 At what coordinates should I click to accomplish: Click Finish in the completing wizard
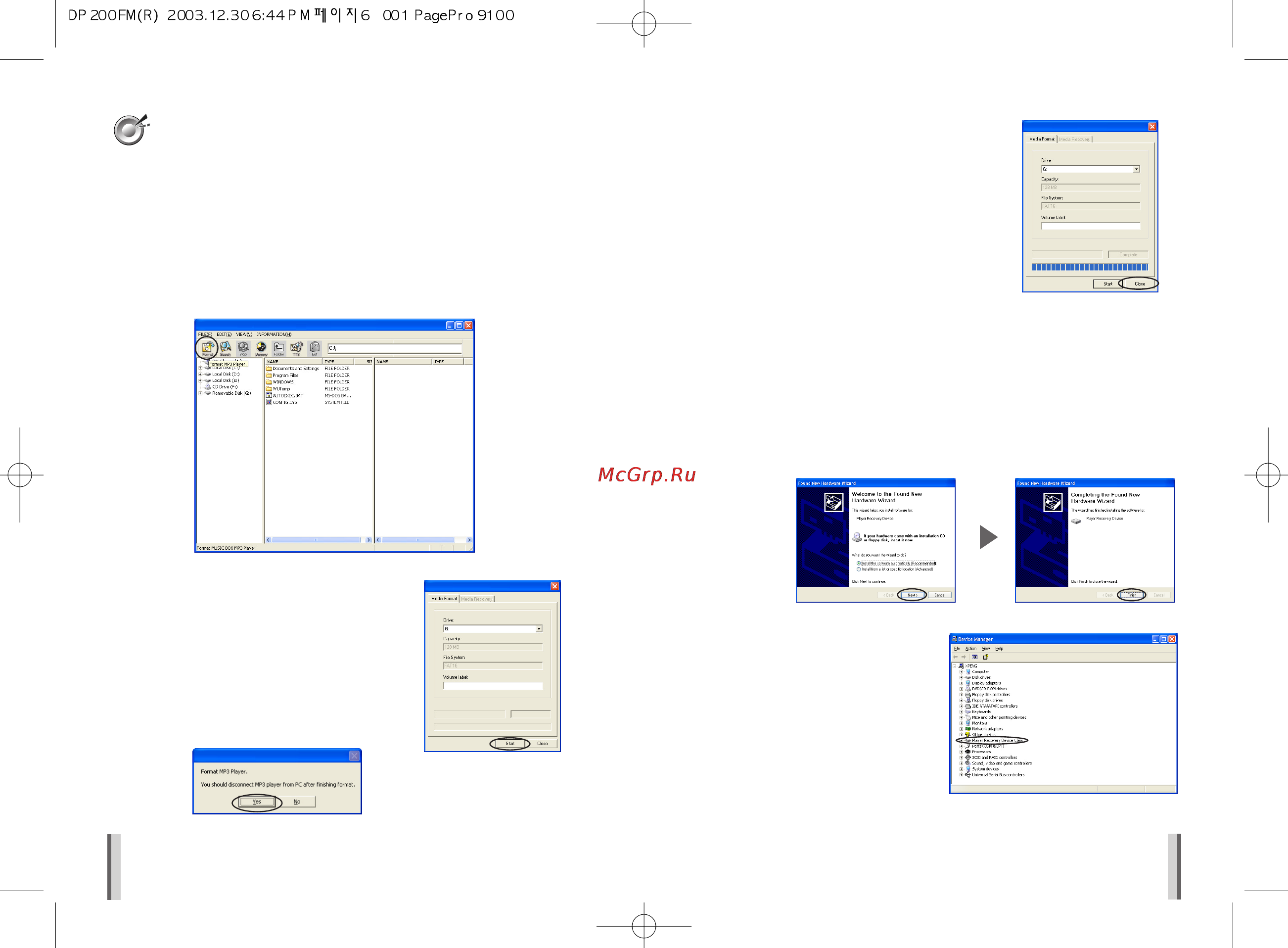1131,595
